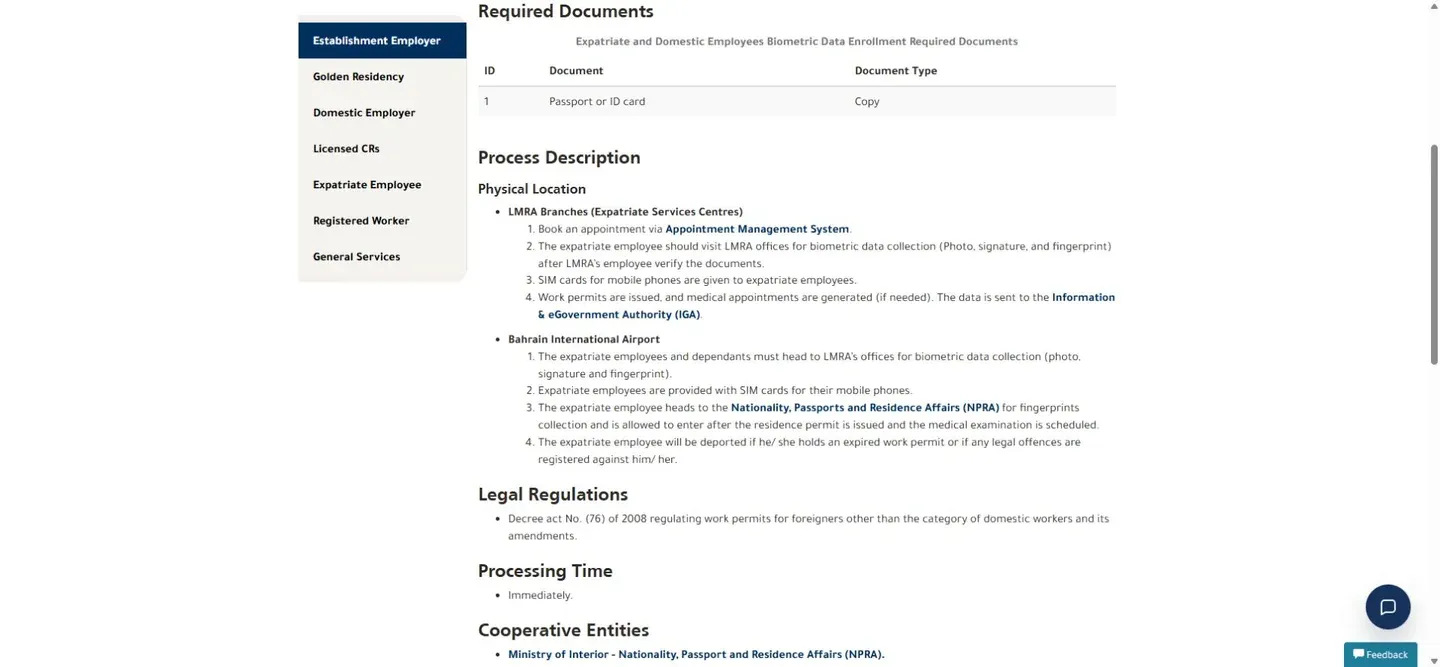Viewport: 1440px width, 667px height.
Task: Click the Immediately bullet text
Action: click(540, 596)
